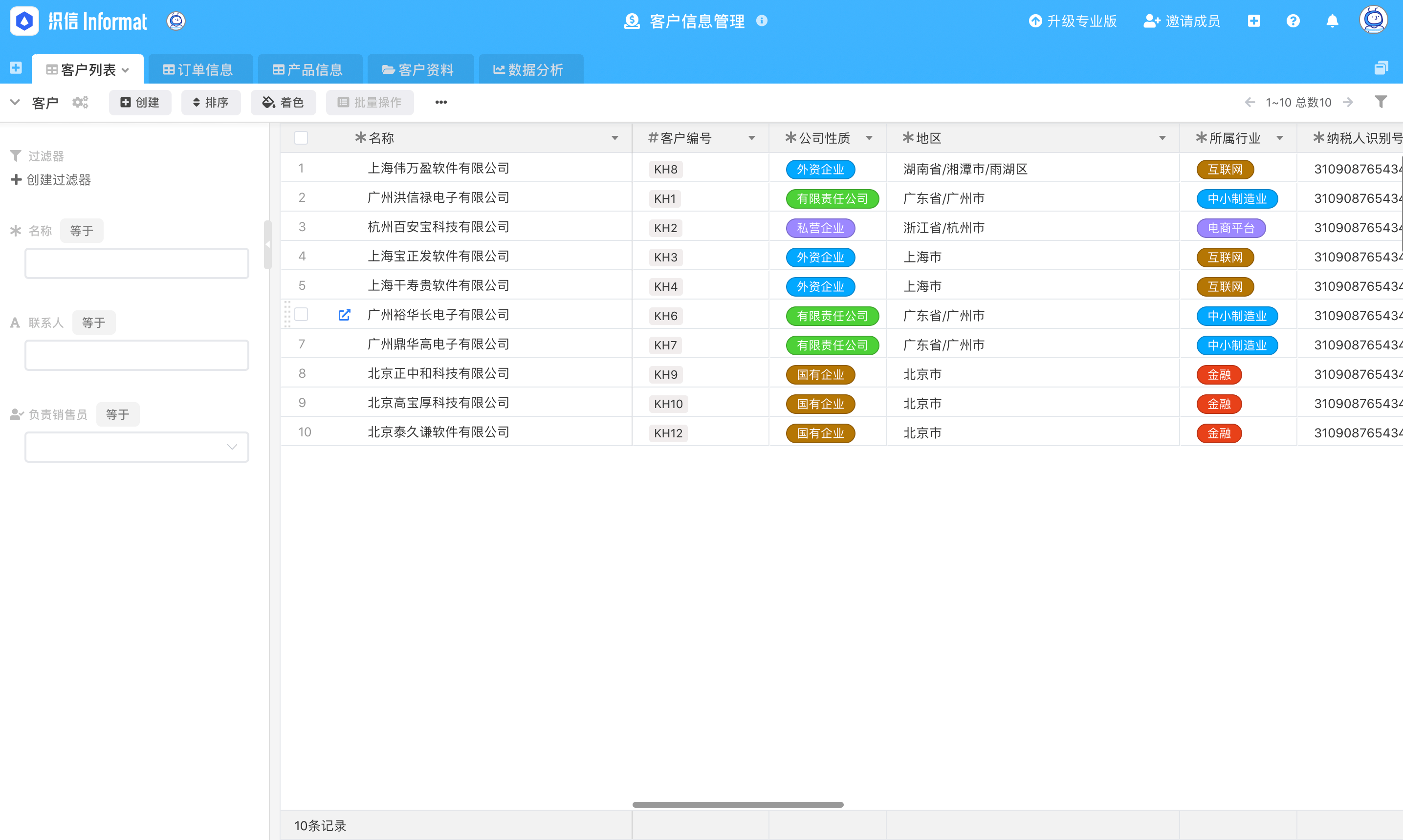Click the new page plus icon below the logo
1403x840 pixels.
[x=15, y=67]
